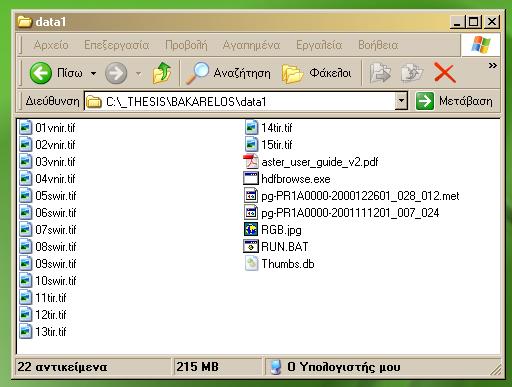Open the Προβολή menu

point(186,45)
